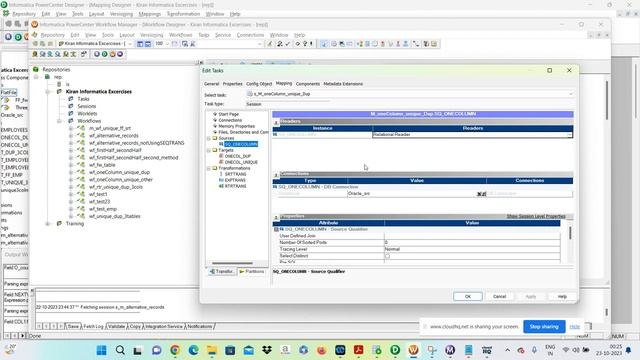Select EXPTRANS transformation

[x=235, y=180]
